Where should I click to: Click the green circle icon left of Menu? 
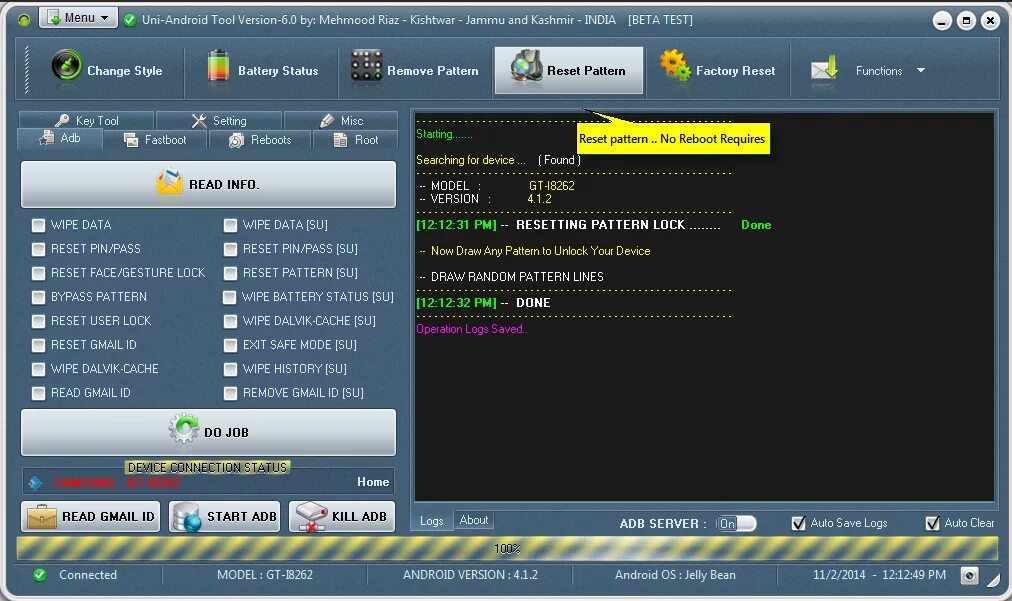coord(24,20)
